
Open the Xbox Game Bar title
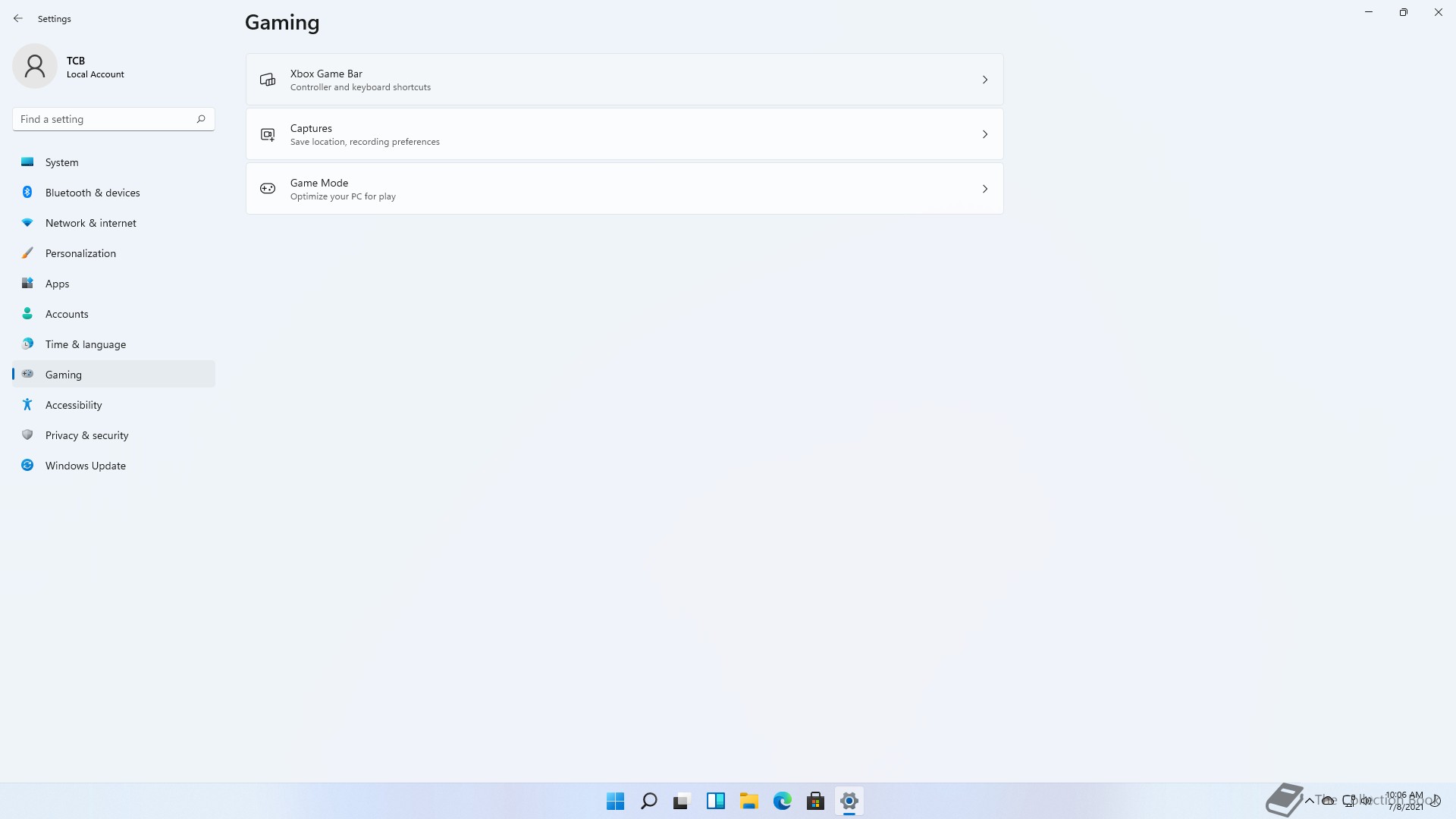(326, 74)
